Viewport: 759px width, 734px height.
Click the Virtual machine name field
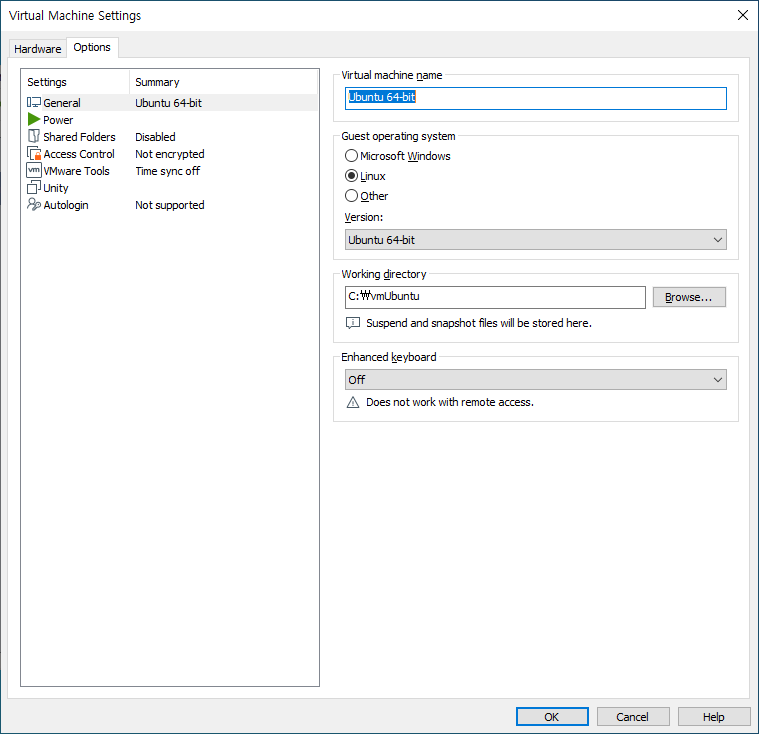(535, 98)
